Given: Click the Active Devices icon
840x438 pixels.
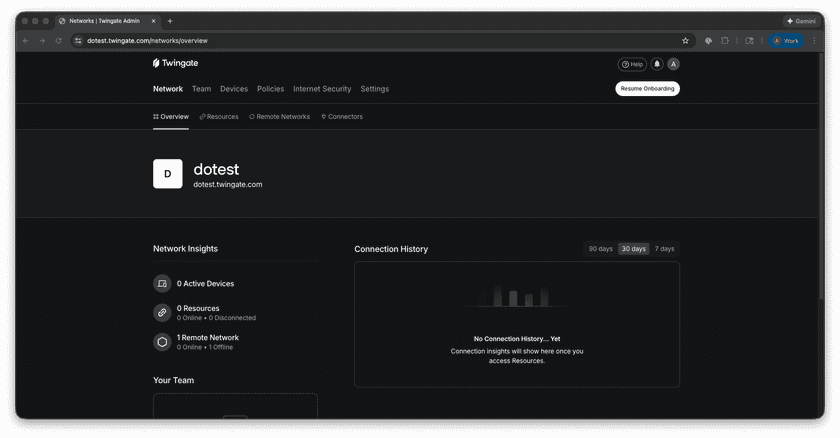Looking at the screenshot, I should (x=162, y=284).
